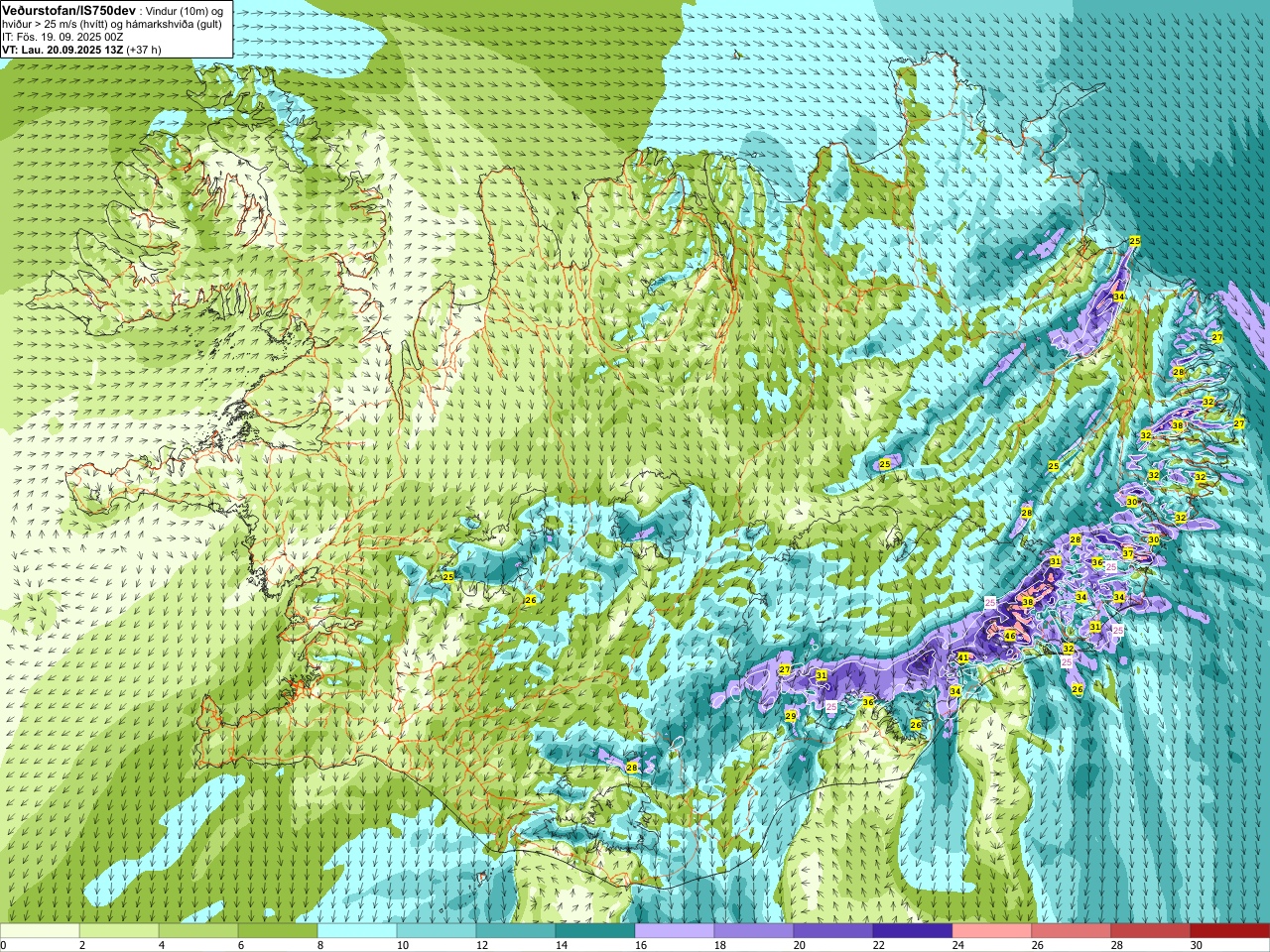Click the teal 12–14 m/s legend swatch
This screenshot has width=1270, height=952.
pos(516,931)
